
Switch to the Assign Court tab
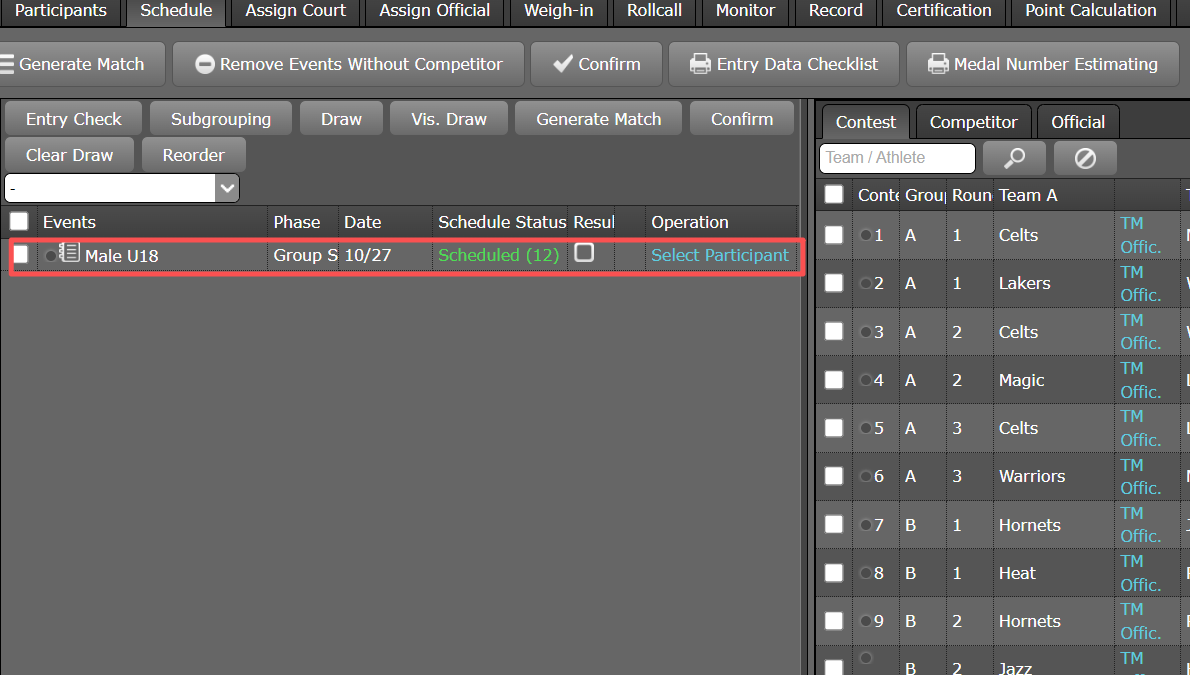[295, 11]
